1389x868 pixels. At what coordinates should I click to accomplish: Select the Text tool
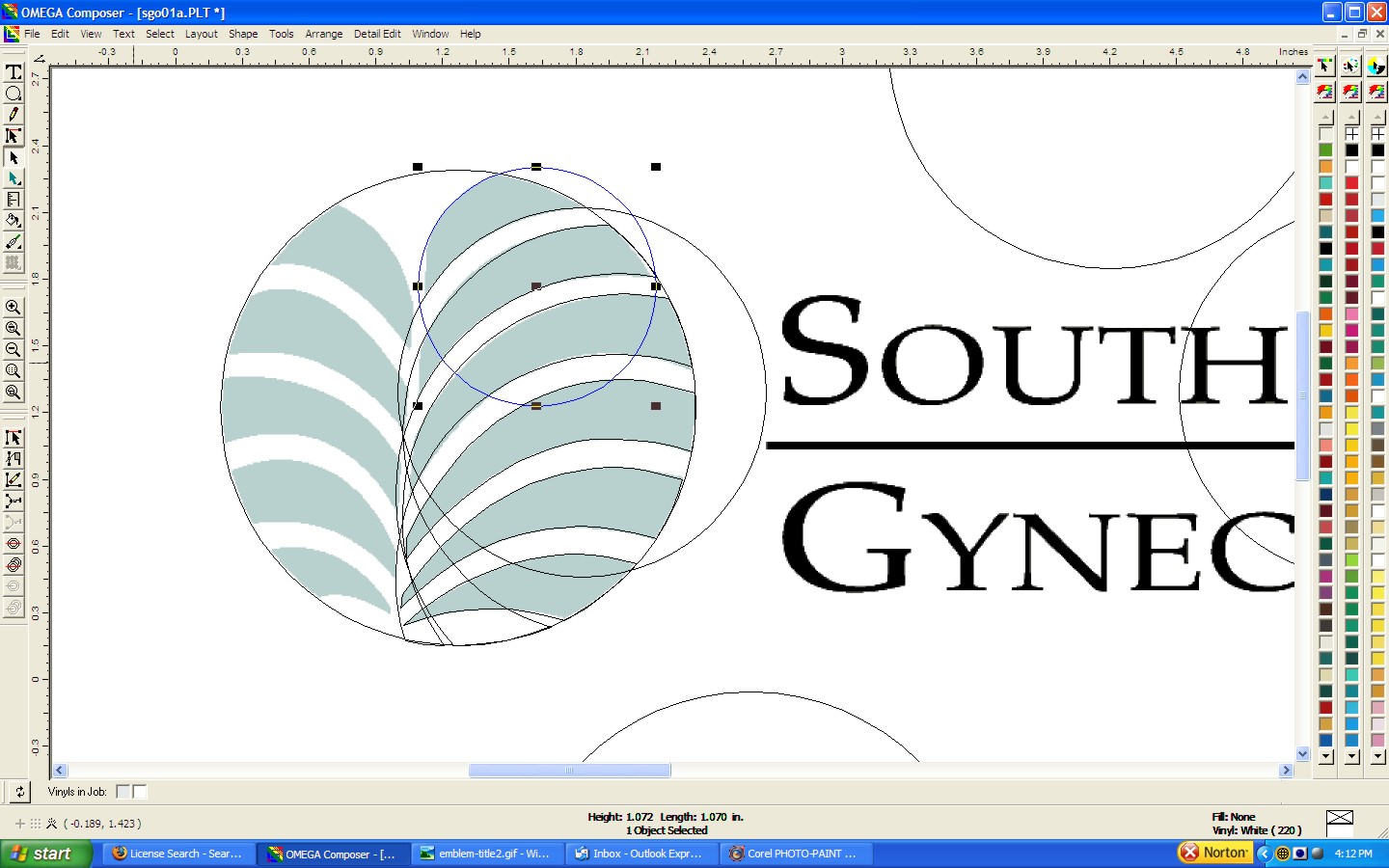(14, 72)
